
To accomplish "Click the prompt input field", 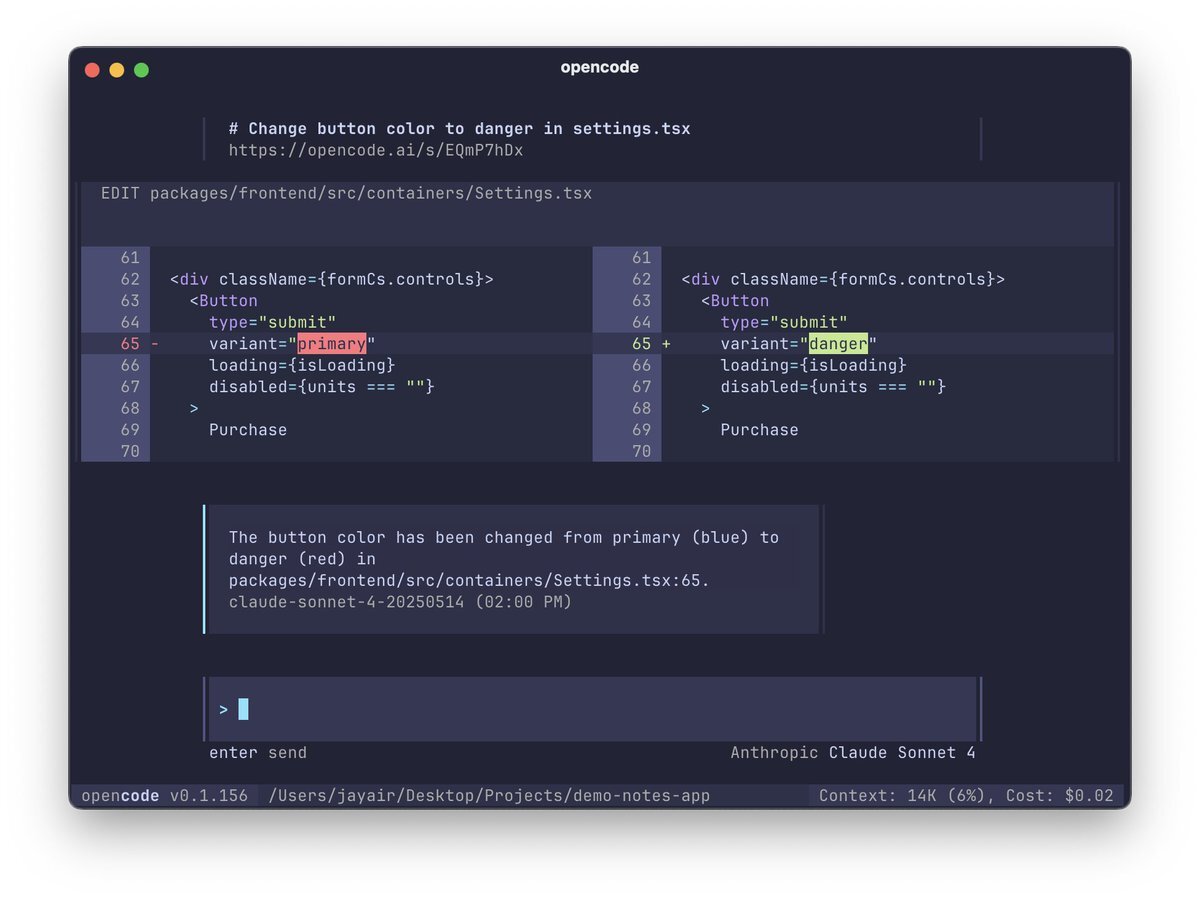I will [592, 709].
